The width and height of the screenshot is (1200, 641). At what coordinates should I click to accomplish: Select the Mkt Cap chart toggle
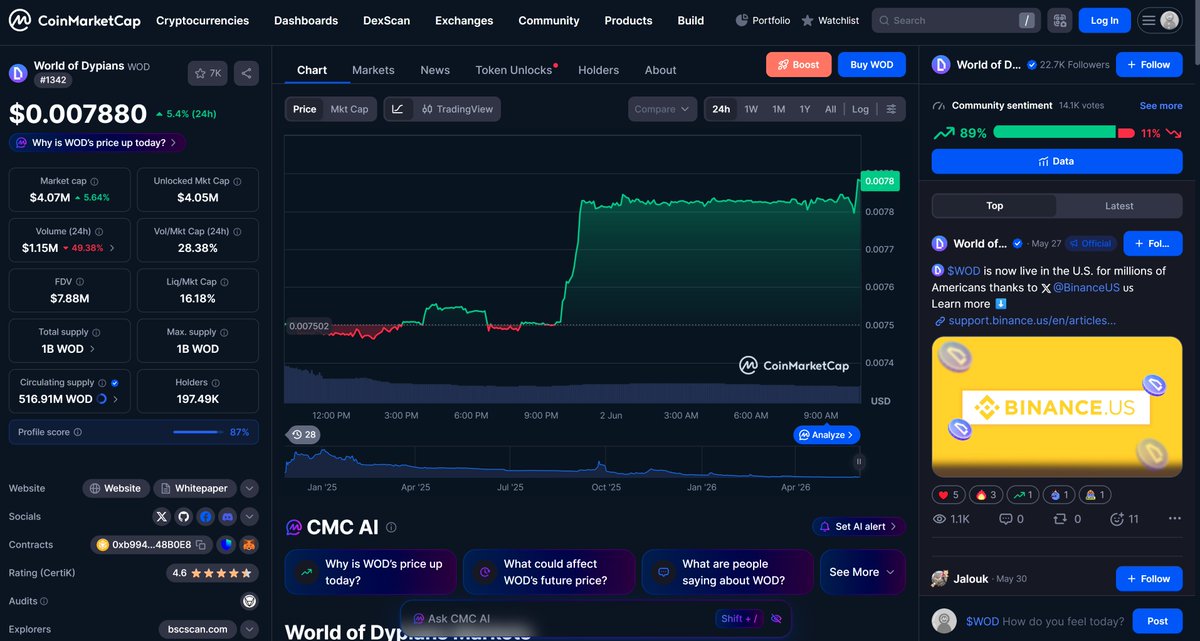click(x=350, y=109)
